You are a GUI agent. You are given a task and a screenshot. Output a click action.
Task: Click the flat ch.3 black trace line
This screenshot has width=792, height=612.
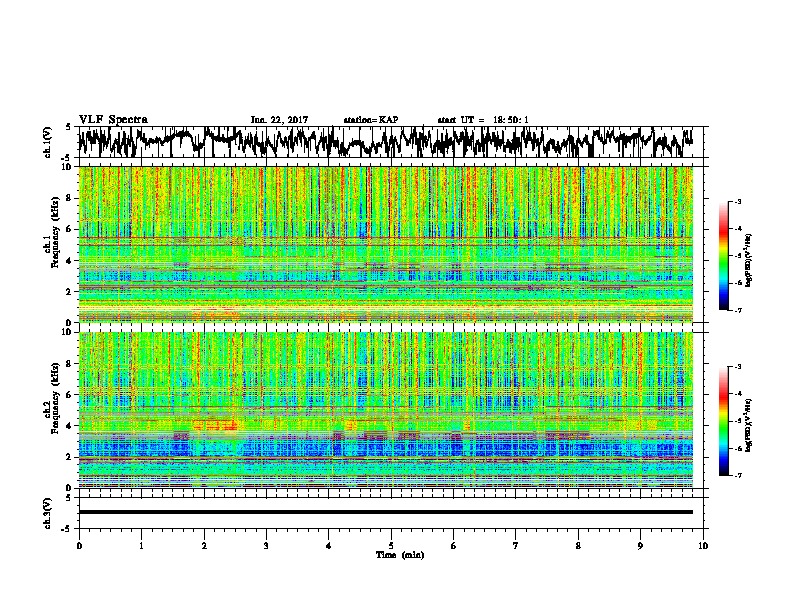[x=385, y=512]
